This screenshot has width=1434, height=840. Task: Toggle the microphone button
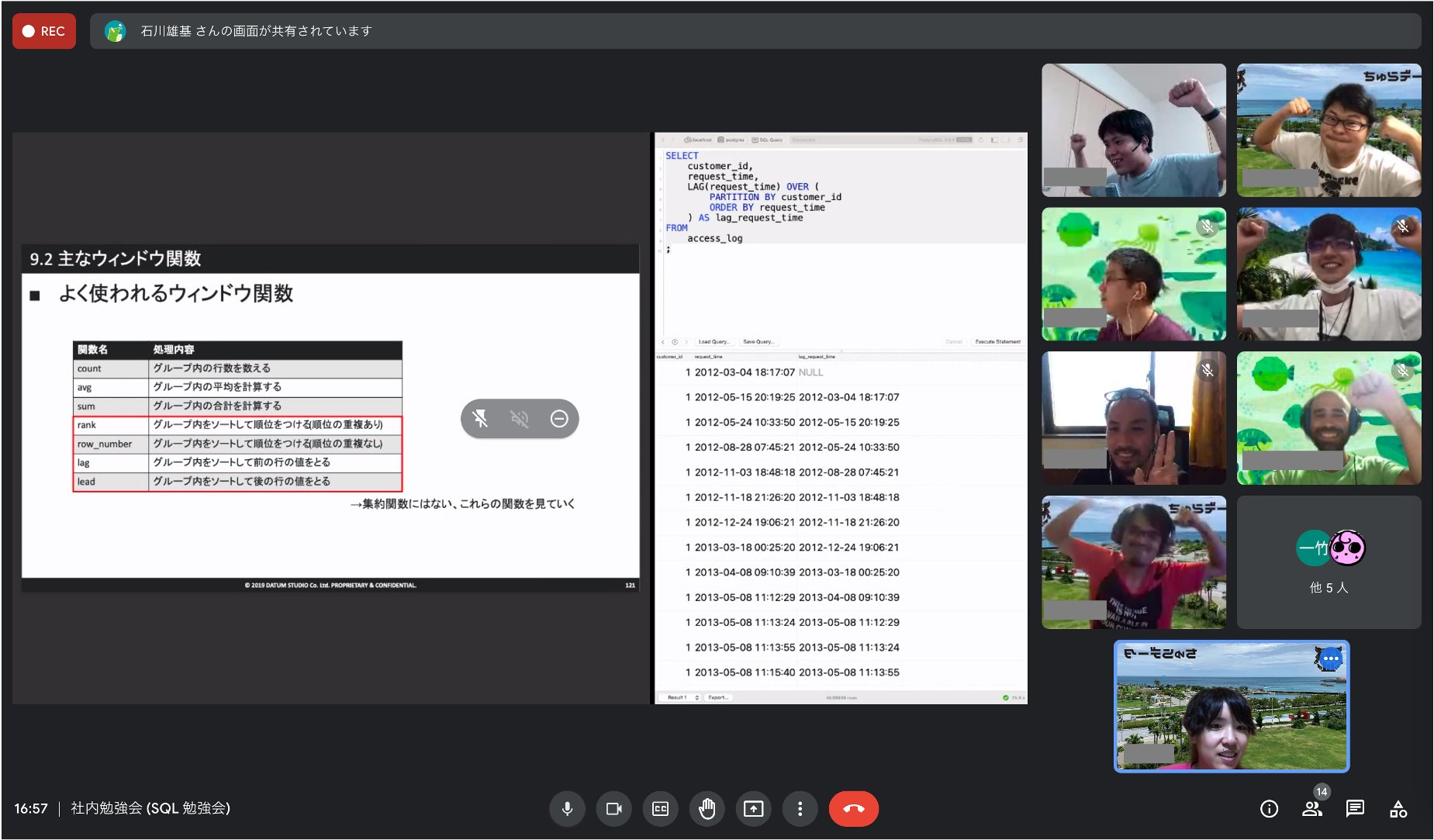[x=567, y=809]
